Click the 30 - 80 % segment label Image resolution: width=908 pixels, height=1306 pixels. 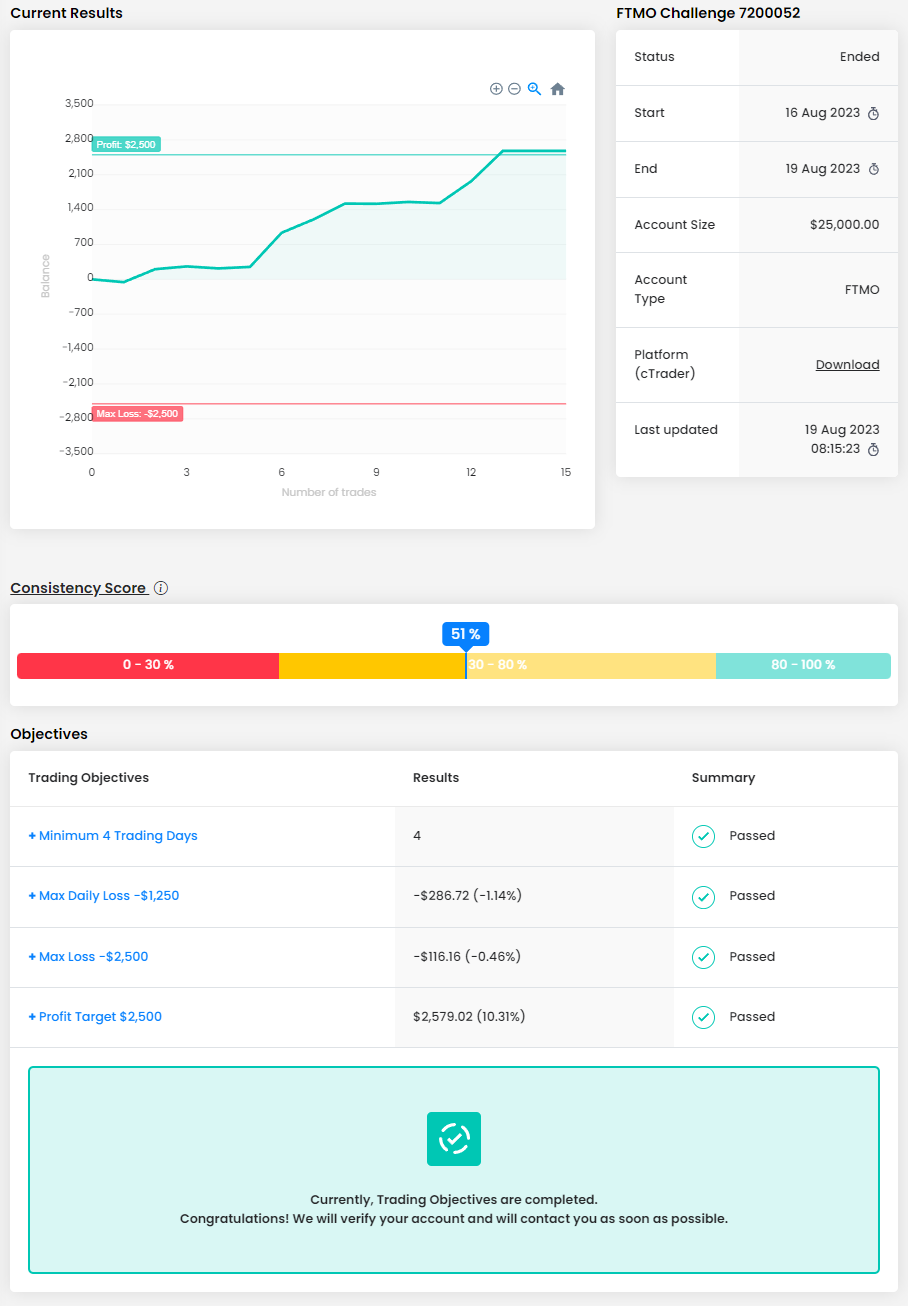pos(497,665)
